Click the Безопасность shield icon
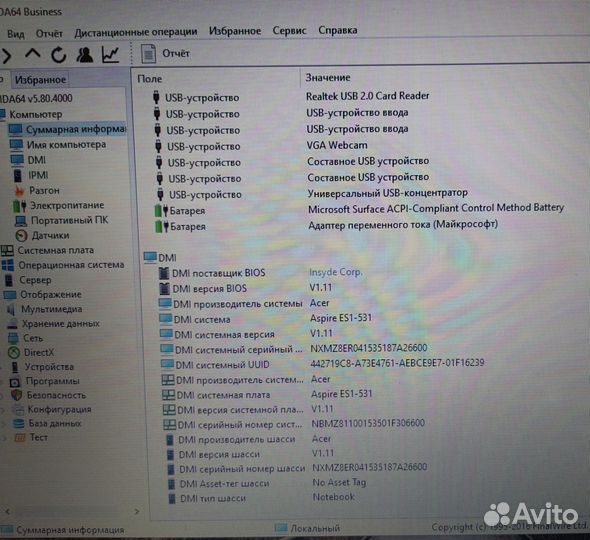The width and height of the screenshot is (590, 540). click(16, 395)
